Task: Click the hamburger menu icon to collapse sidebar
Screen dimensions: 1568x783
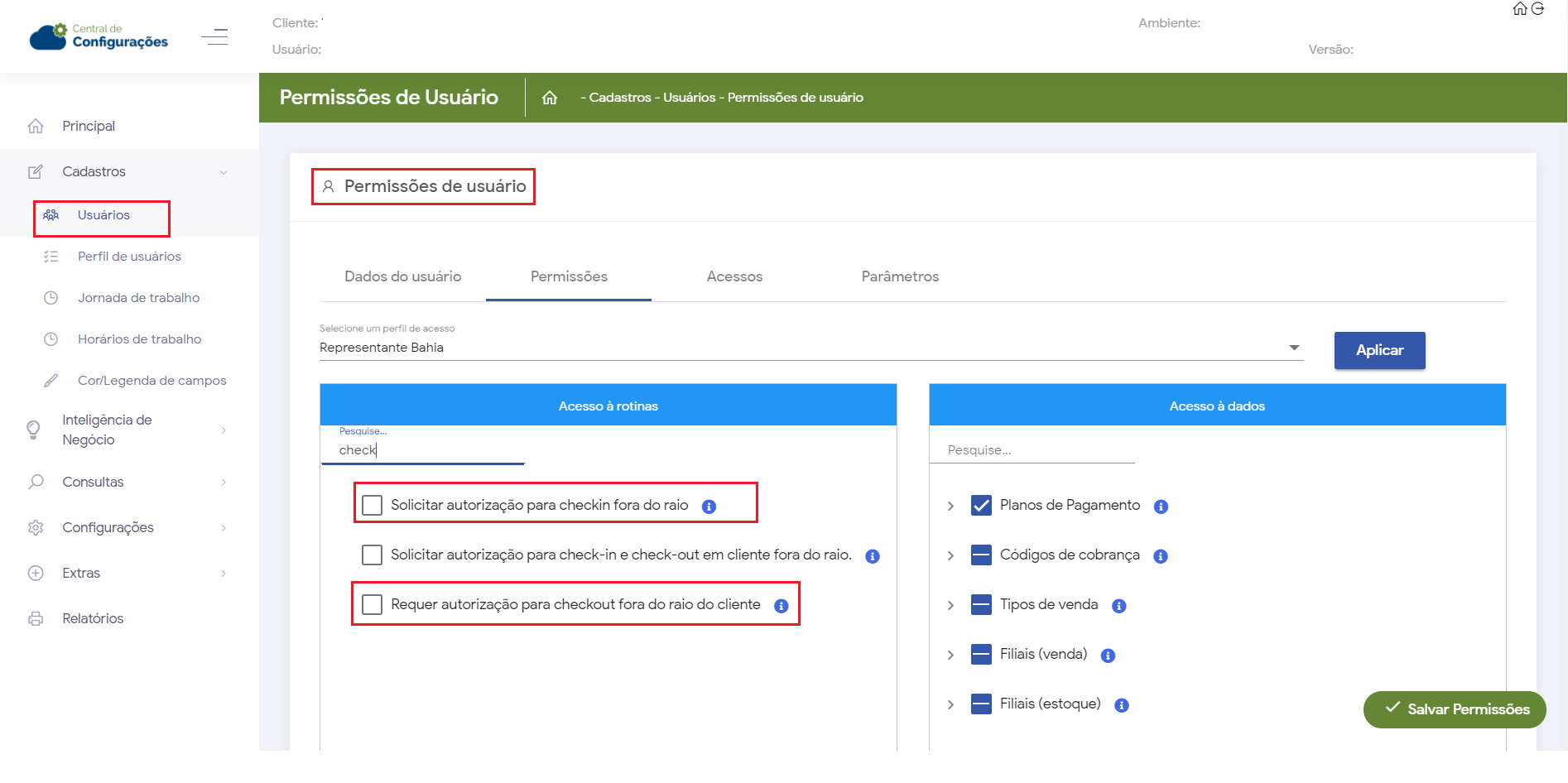Action: click(214, 36)
